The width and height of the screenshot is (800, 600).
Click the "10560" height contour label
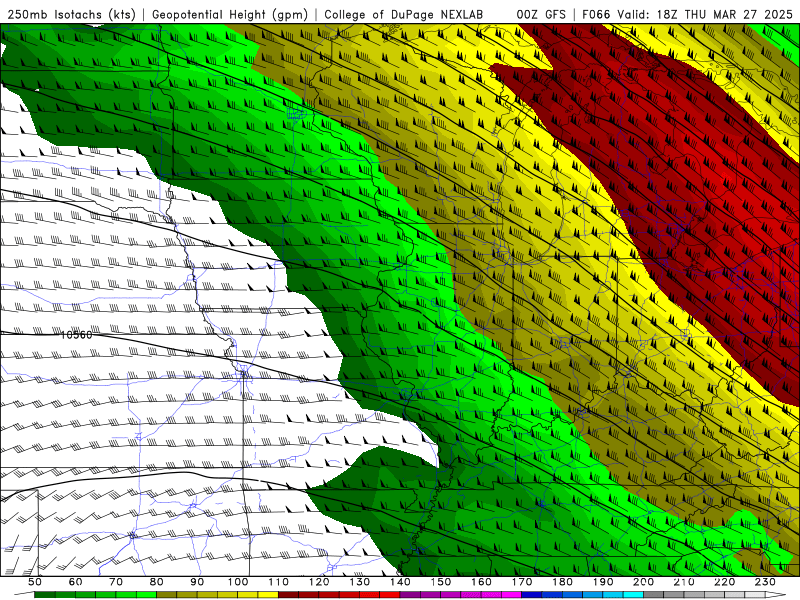[77, 335]
